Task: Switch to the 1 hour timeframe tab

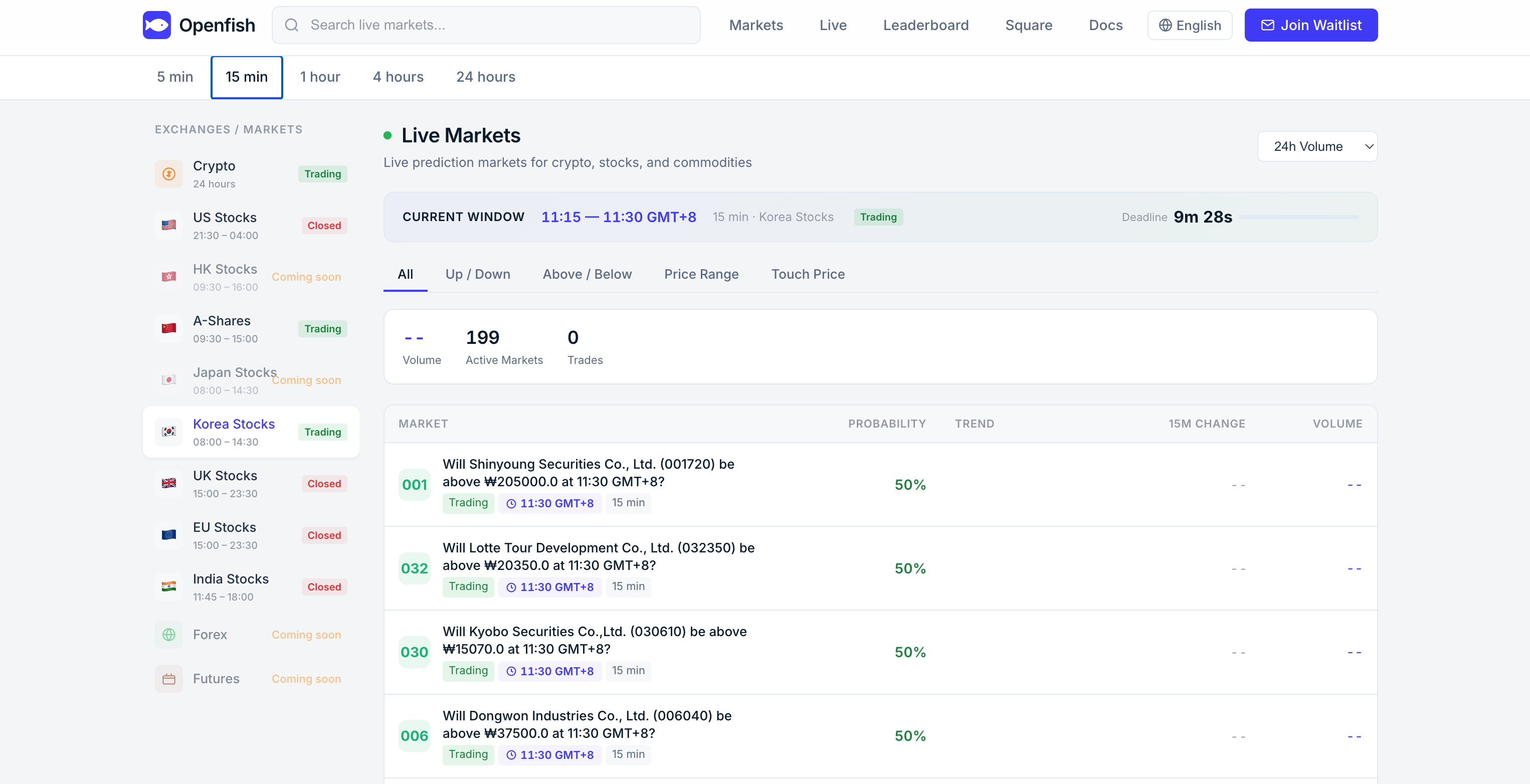Action: [320, 77]
